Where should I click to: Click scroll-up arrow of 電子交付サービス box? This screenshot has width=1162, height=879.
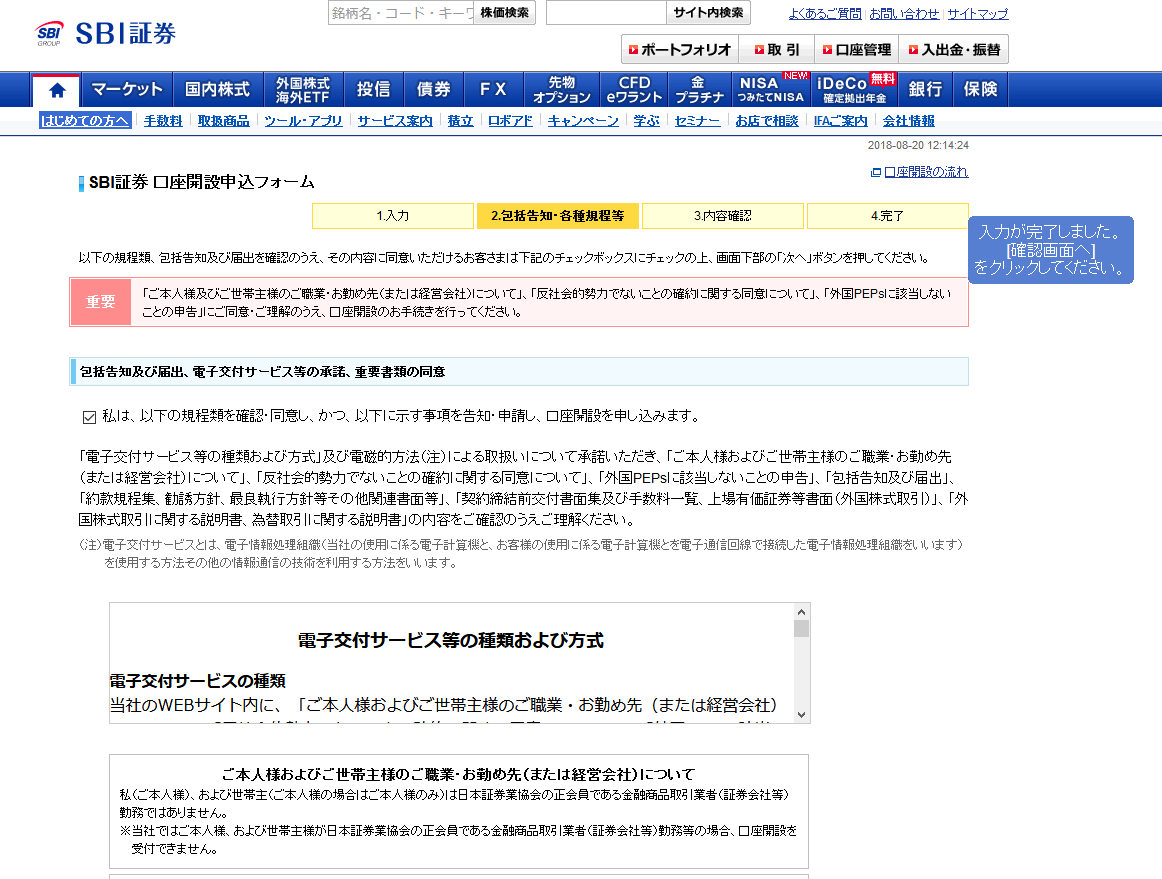801,611
